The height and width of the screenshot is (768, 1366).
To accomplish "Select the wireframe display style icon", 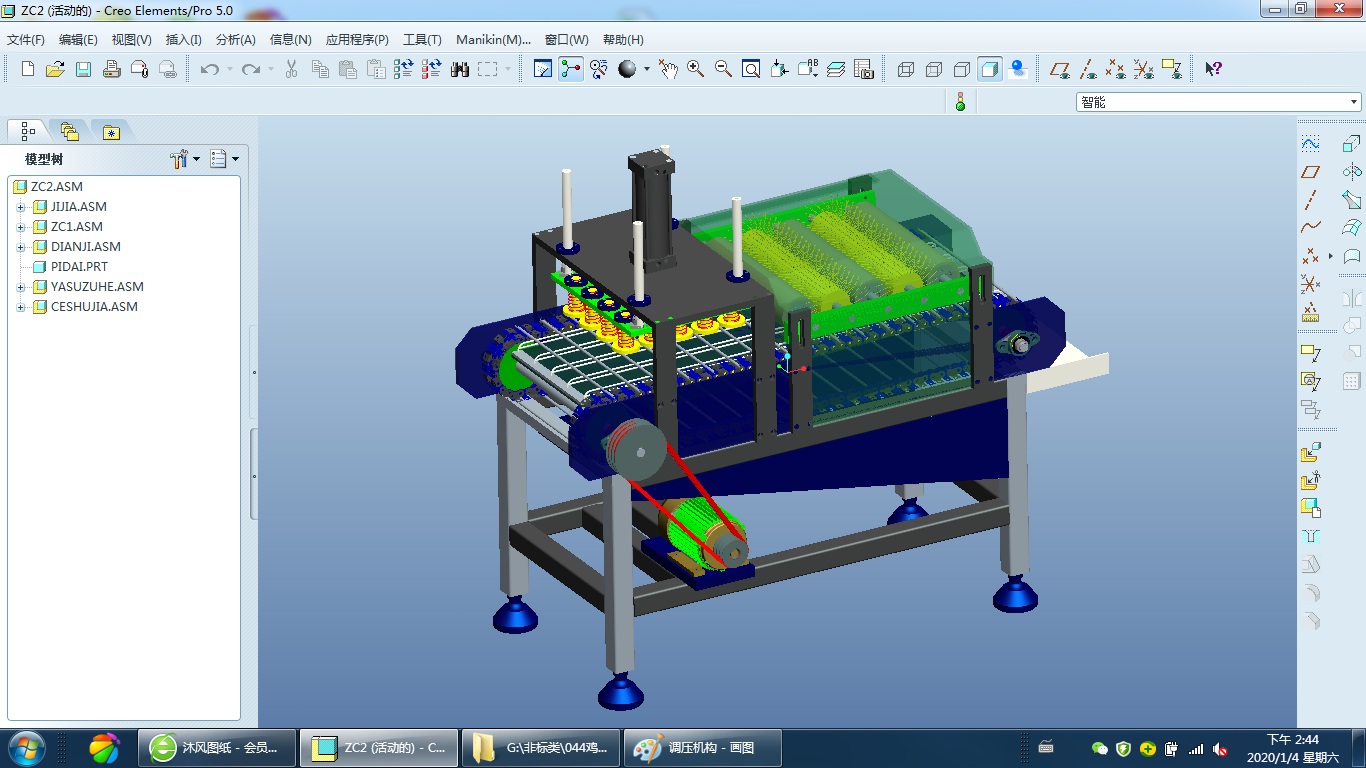I will (x=906, y=69).
